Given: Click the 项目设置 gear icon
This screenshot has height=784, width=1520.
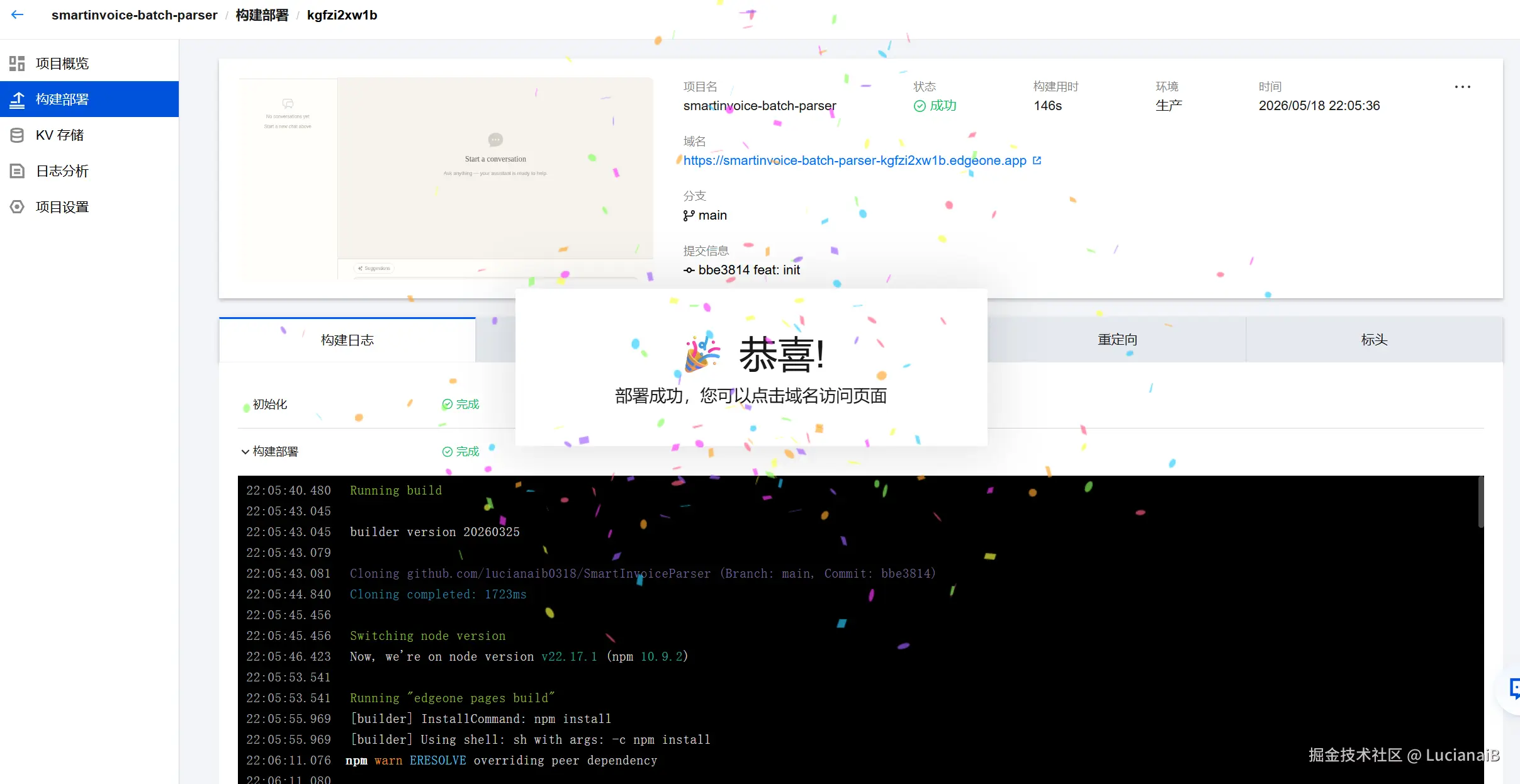Looking at the screenshot, I should [x=17, y=207].
